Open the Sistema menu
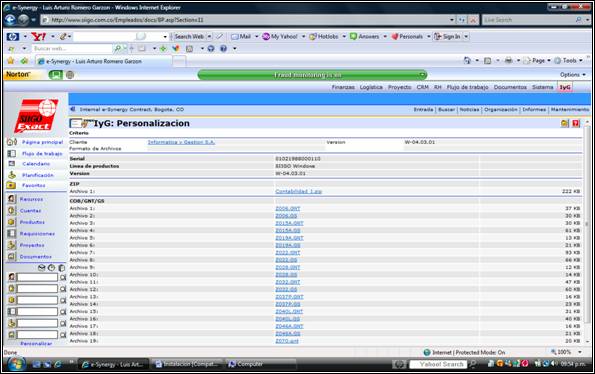Image resolution: width=595 pixels, height=374 pixels. [x=543, y=87]
